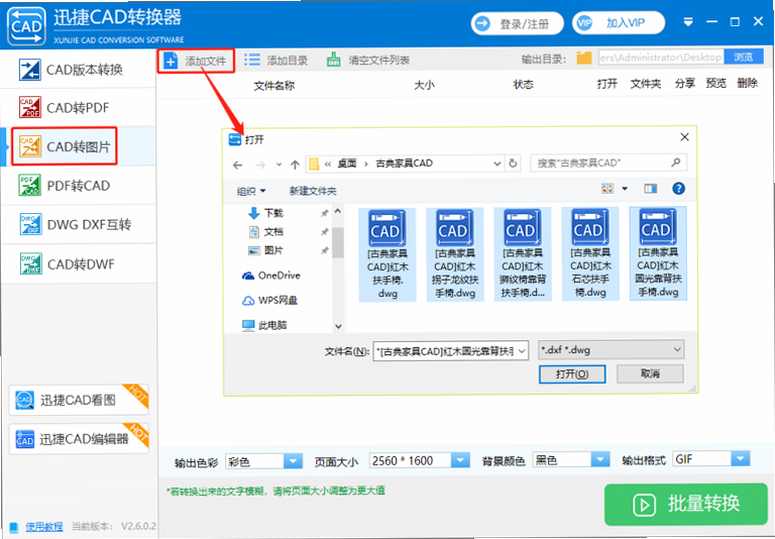Open the CAD转PDF conversion mode
This screenshot has width=775, height=539.
point(79,108)
